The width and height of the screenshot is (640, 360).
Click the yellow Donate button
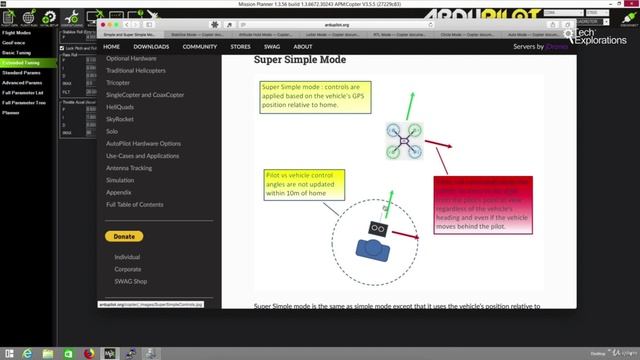[124, 236]
